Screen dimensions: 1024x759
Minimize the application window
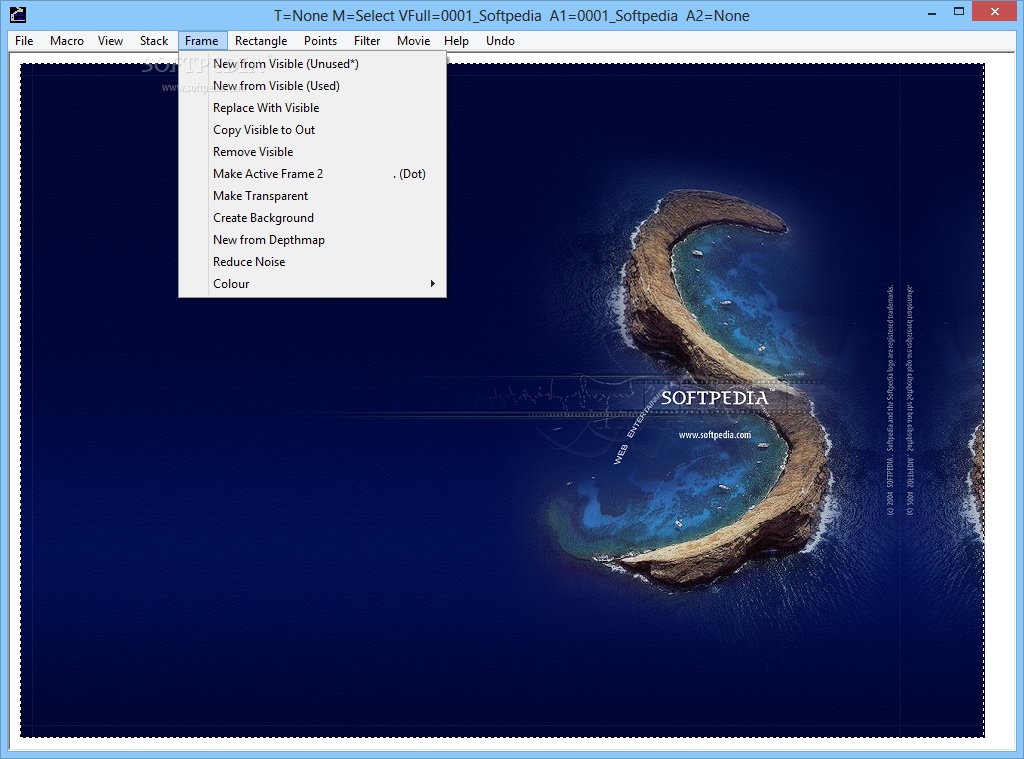[932, 12]
